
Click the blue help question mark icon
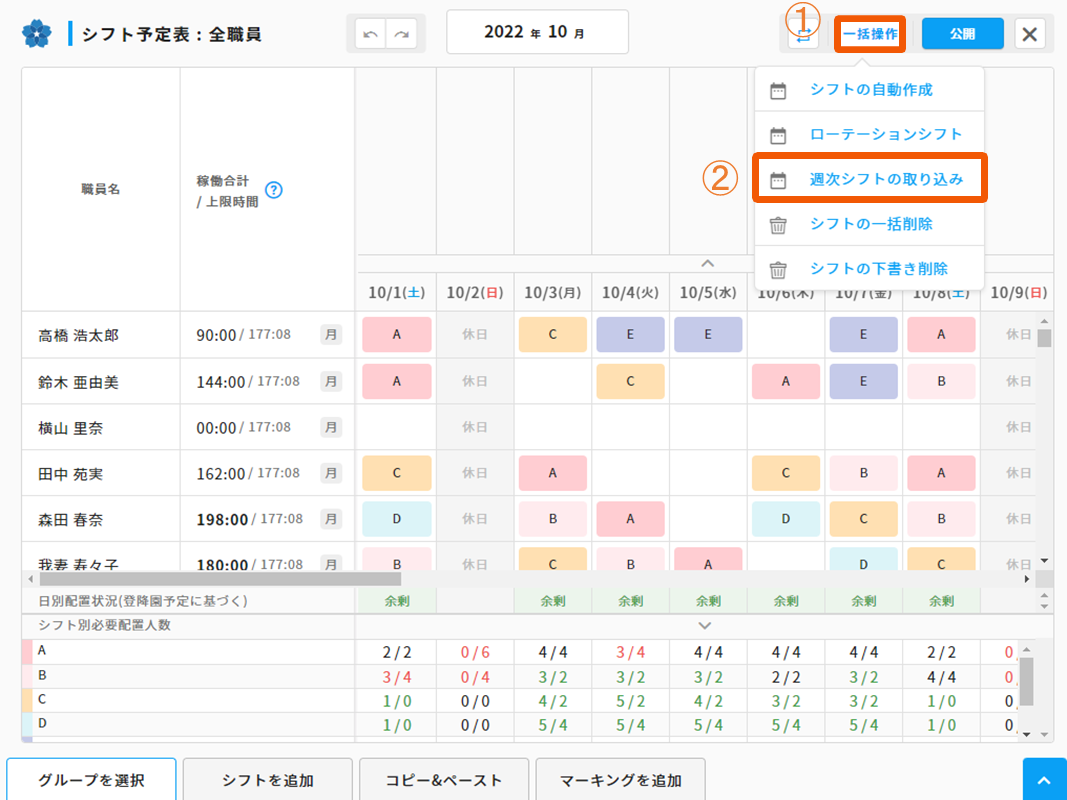pos(274,190)
